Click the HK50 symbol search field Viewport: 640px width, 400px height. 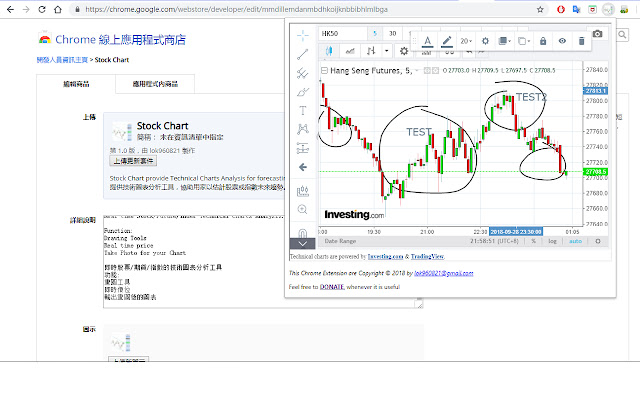coord(343,33)
